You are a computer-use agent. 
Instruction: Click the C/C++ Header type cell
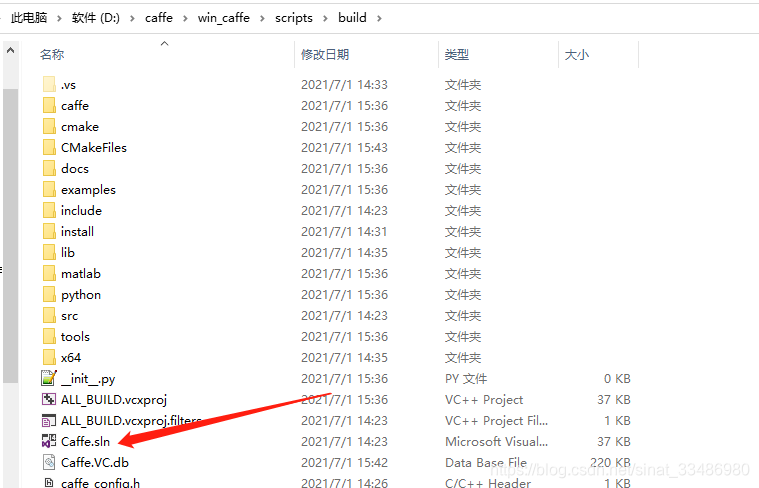(x=488, y=483)
